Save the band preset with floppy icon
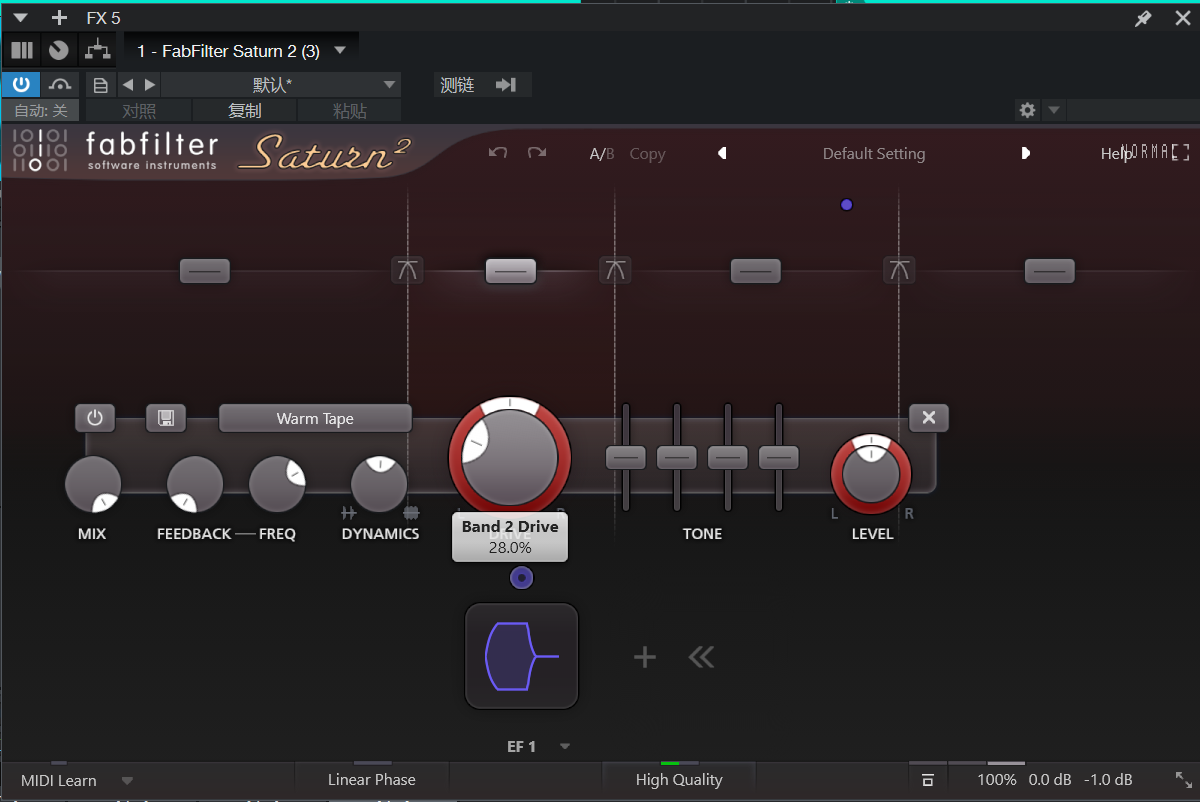The height and width of the screenshot is (802, 1200). [x=166, y=418]
